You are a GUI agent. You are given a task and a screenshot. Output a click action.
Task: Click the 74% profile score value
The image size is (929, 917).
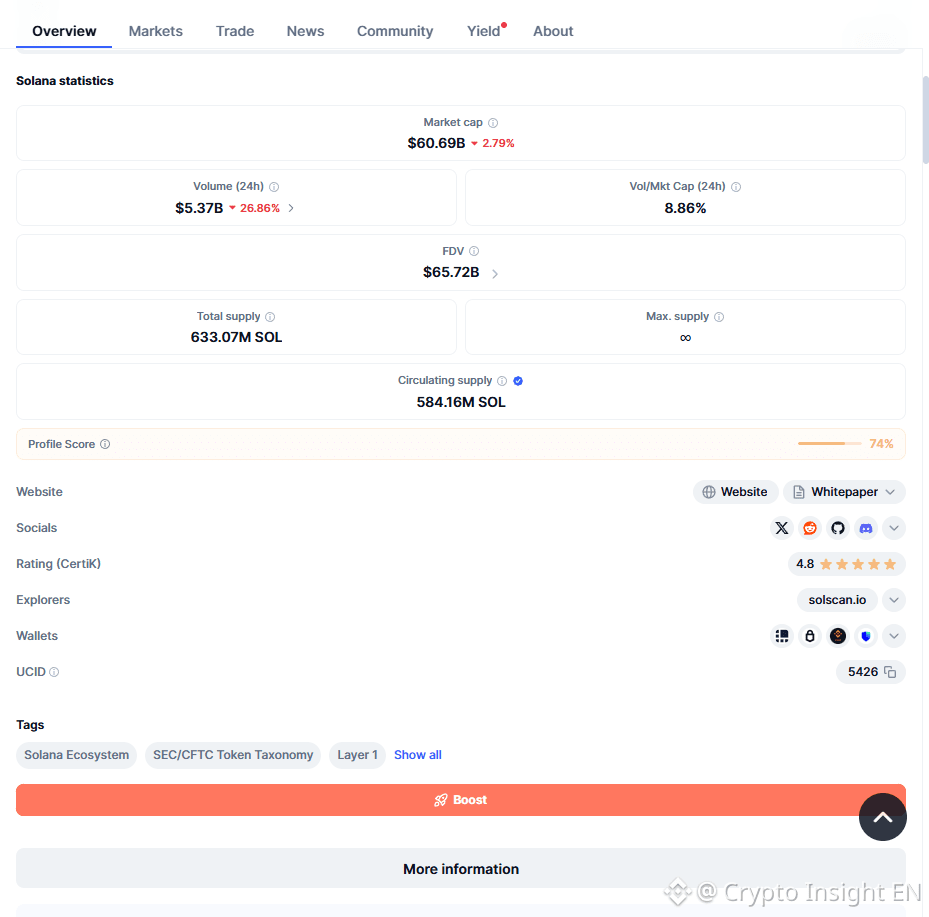point(881,444)
